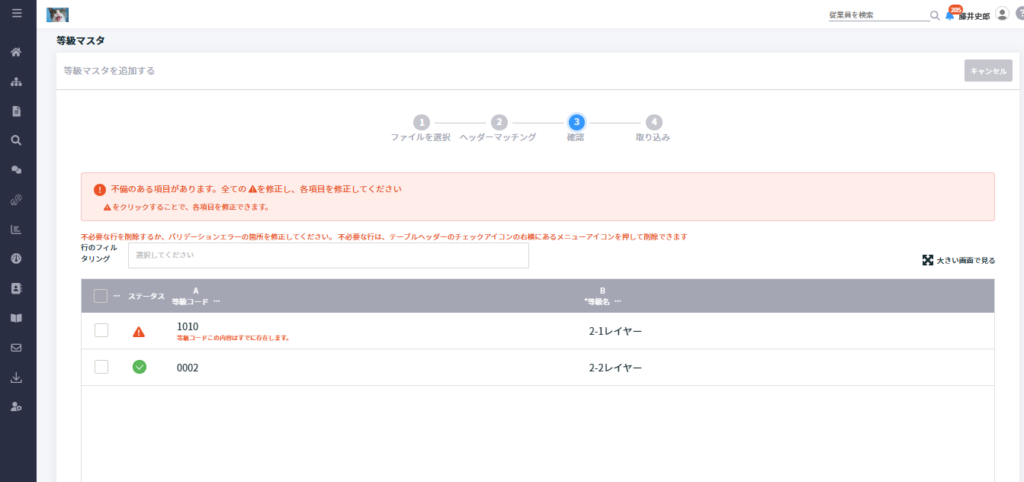This screenshot has width=1024, height=482.
Task: Click the employee search input field
Action: click(x=878, y=15)
